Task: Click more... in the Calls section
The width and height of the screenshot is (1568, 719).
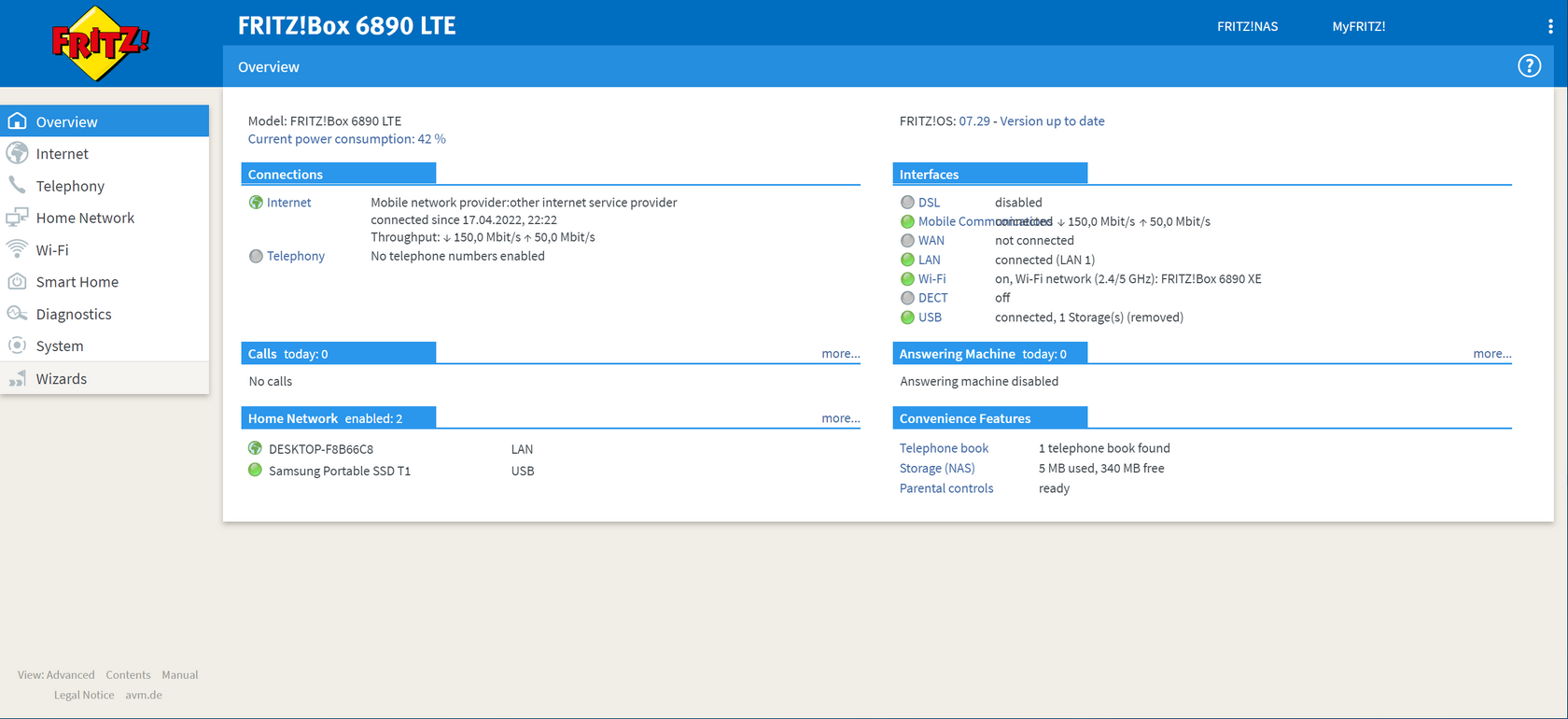Action: (840, 354)
